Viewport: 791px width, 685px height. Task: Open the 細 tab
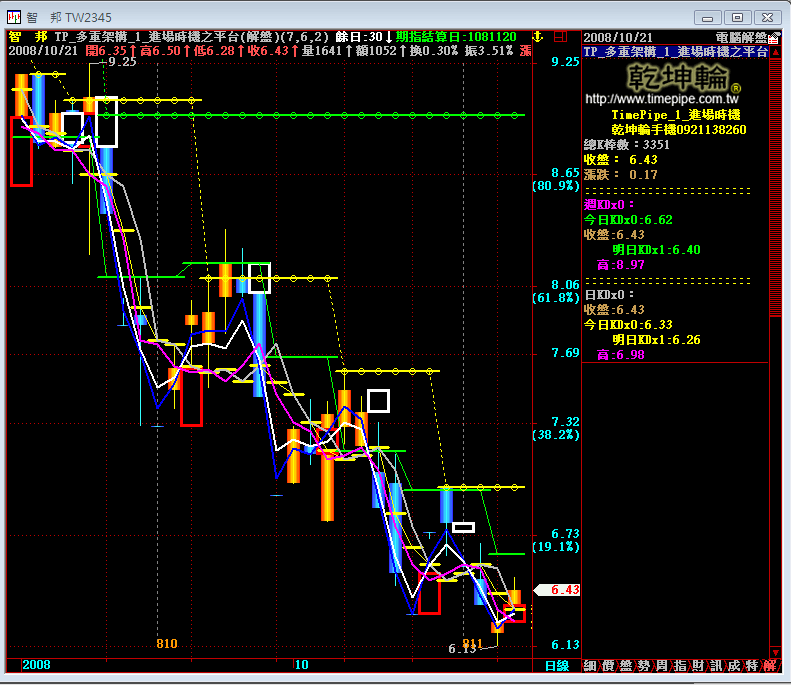(590, 665)
